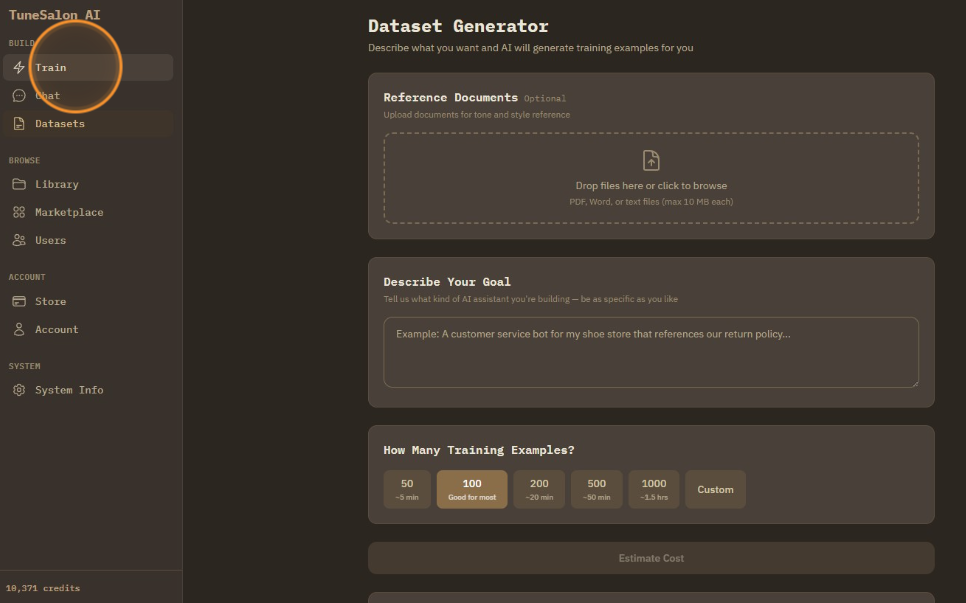
Task: Click the Chat speech bubble icon
Action: pos(19,96)
